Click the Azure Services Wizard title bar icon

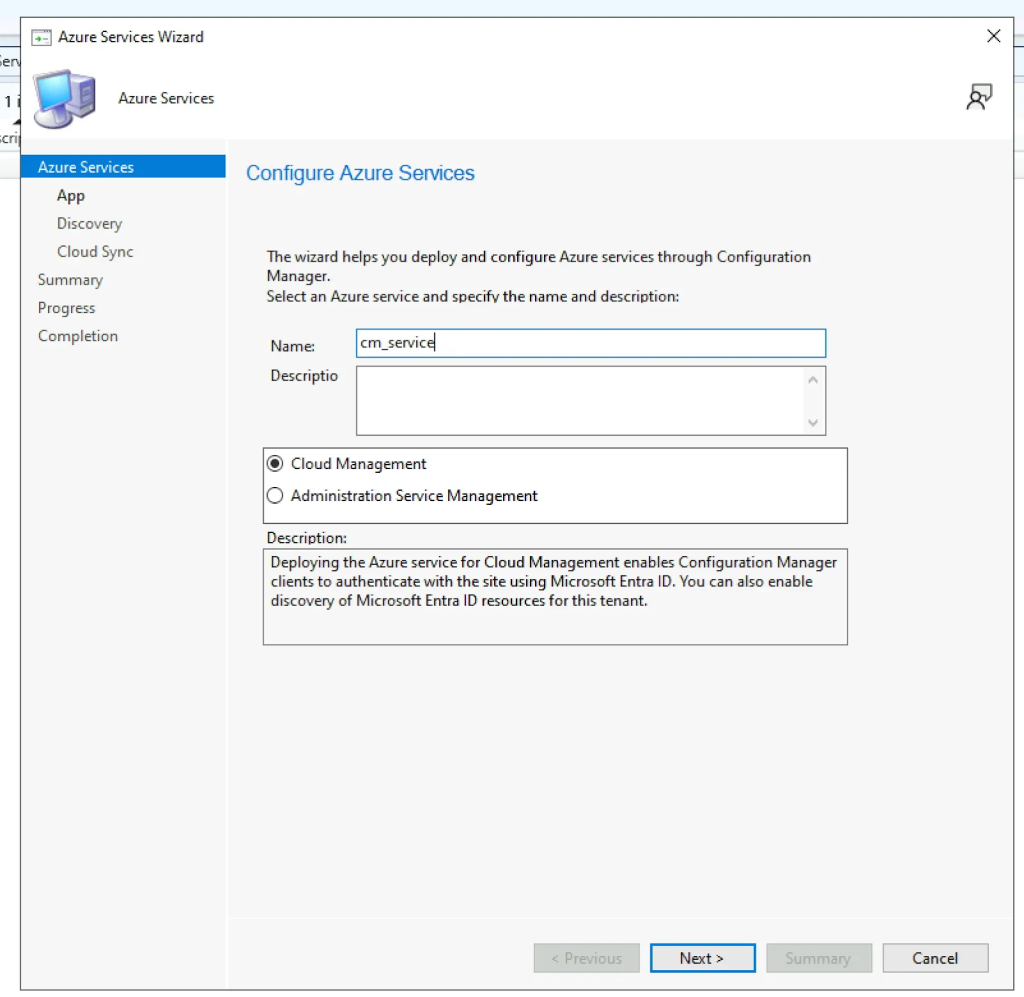[x=41, y=37]
